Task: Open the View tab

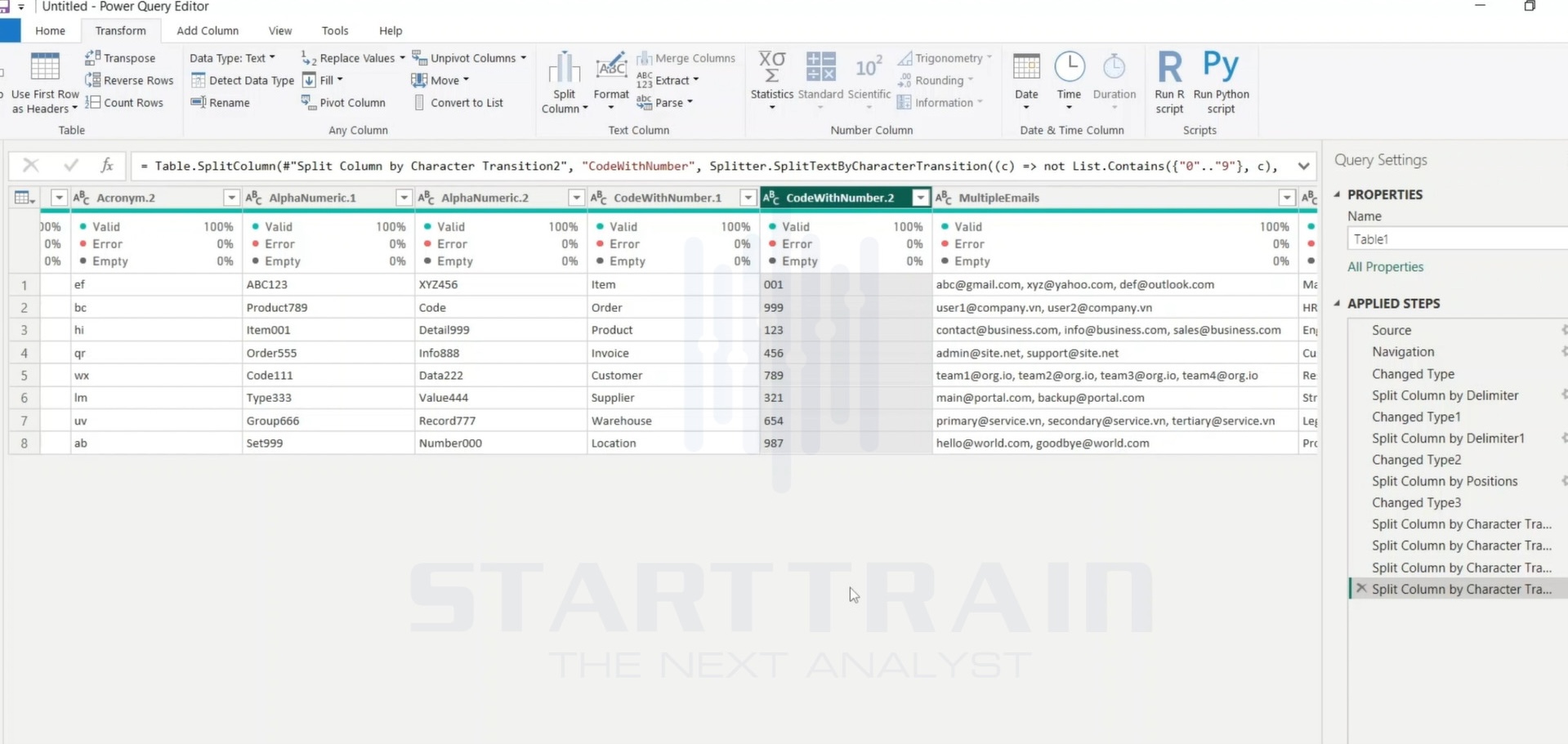Action: (x=280, y=30)
